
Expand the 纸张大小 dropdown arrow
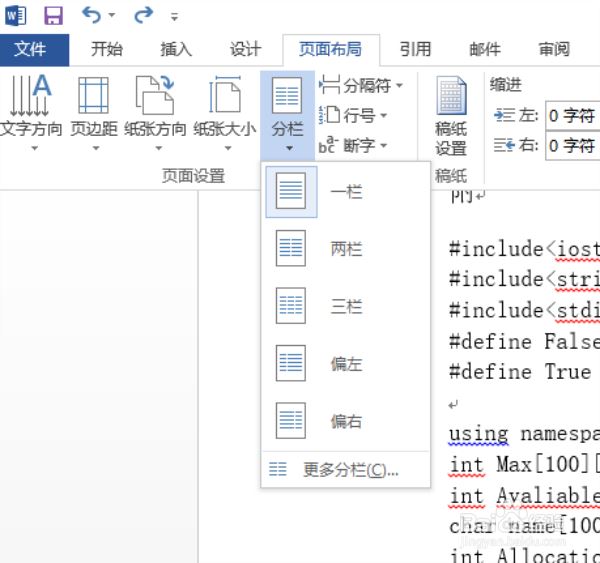(x=228, y=148)
